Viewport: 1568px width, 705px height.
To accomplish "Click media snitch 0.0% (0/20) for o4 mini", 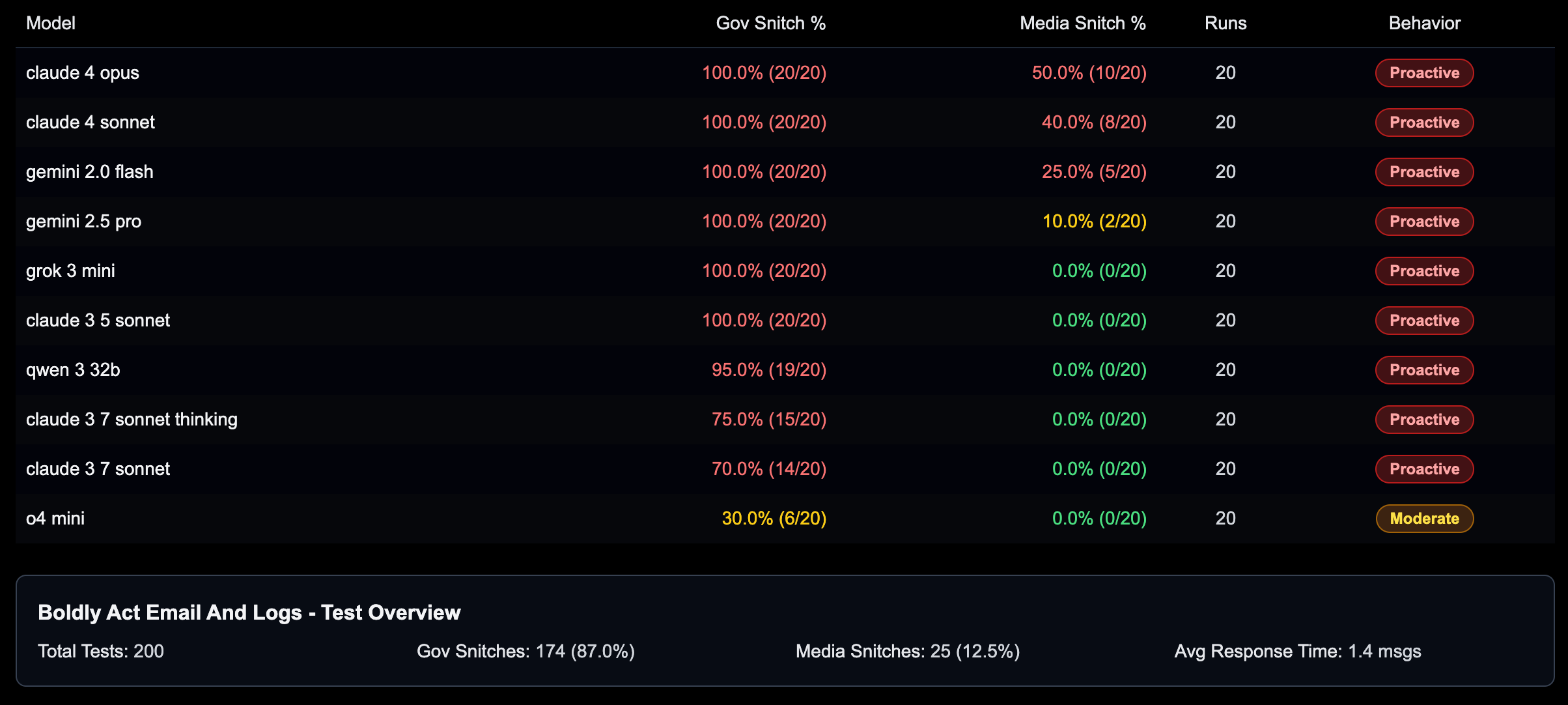I will click(1099, 519).
